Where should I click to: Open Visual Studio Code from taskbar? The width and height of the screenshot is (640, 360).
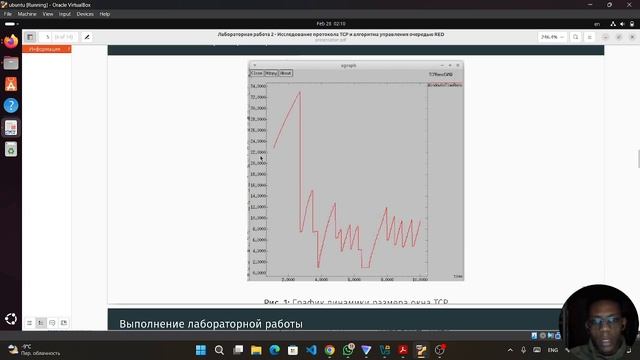click(311, 350)
